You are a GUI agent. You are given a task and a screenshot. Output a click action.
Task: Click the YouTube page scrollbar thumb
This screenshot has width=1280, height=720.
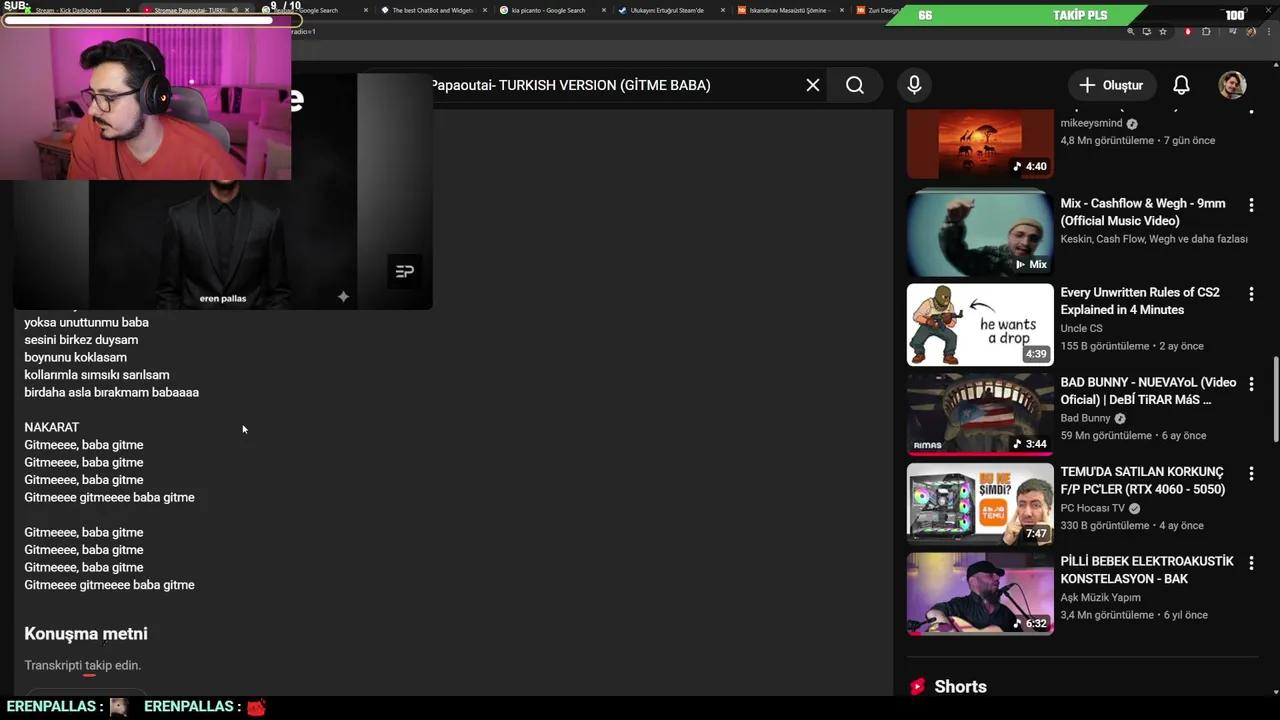pos(1276,400)
